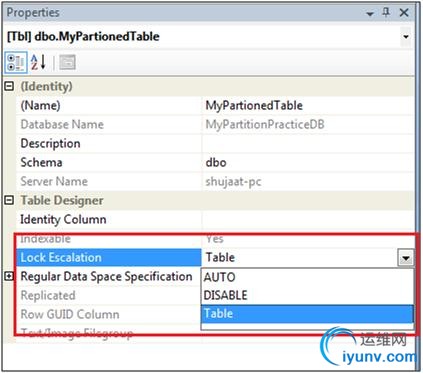This screenshot has height=373, width=423.
Task: Switch to Categorized view icon
Action: coord(16,62)
